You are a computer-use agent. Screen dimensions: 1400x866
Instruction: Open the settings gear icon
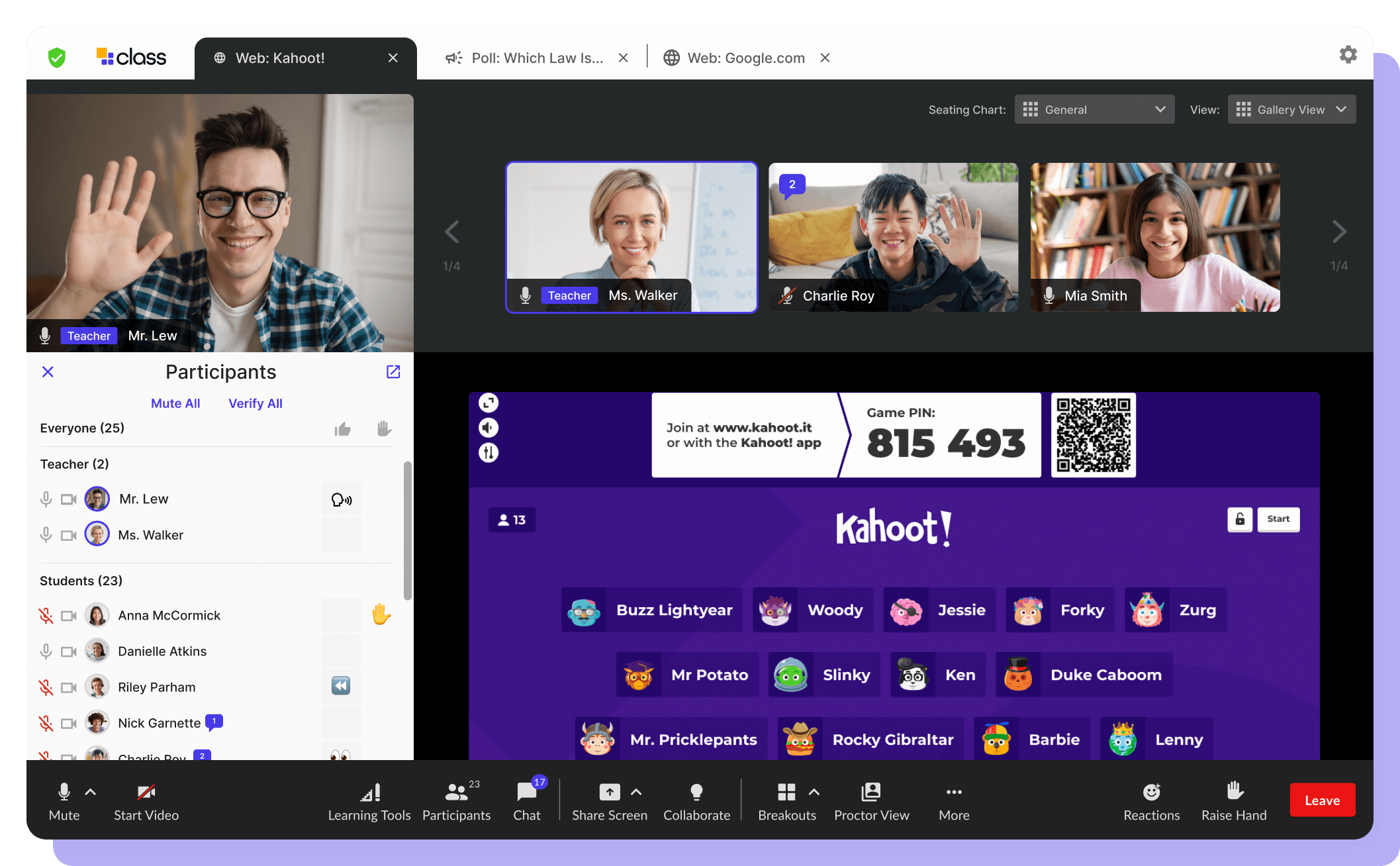tap(1348, 54)
